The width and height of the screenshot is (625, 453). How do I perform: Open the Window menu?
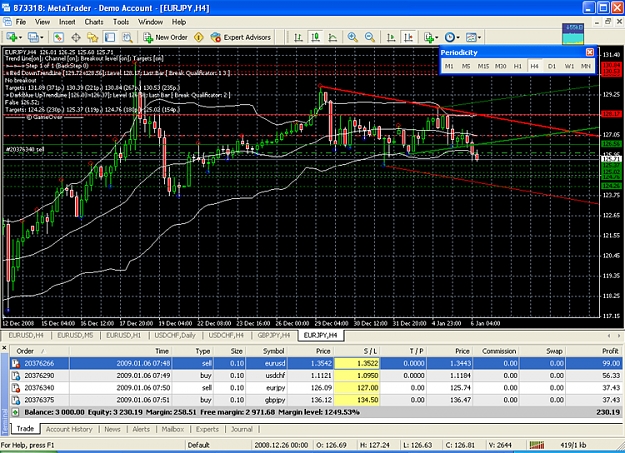click(150, 22)
